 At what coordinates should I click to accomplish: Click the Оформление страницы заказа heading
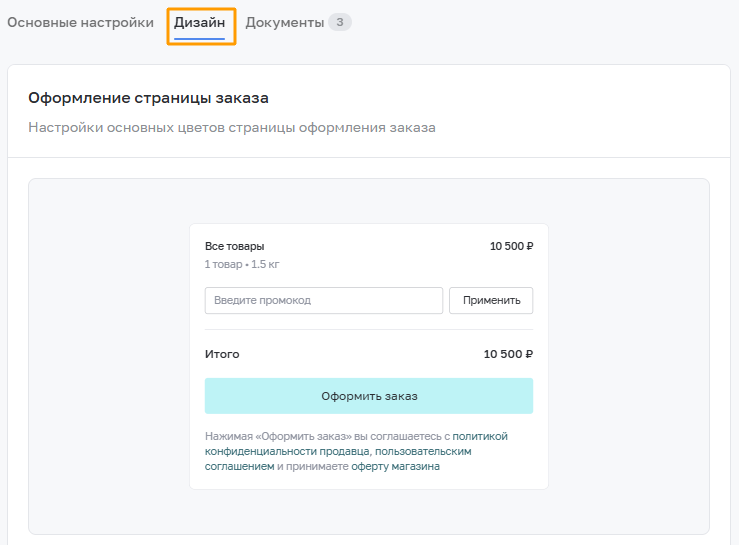point(148,98)
